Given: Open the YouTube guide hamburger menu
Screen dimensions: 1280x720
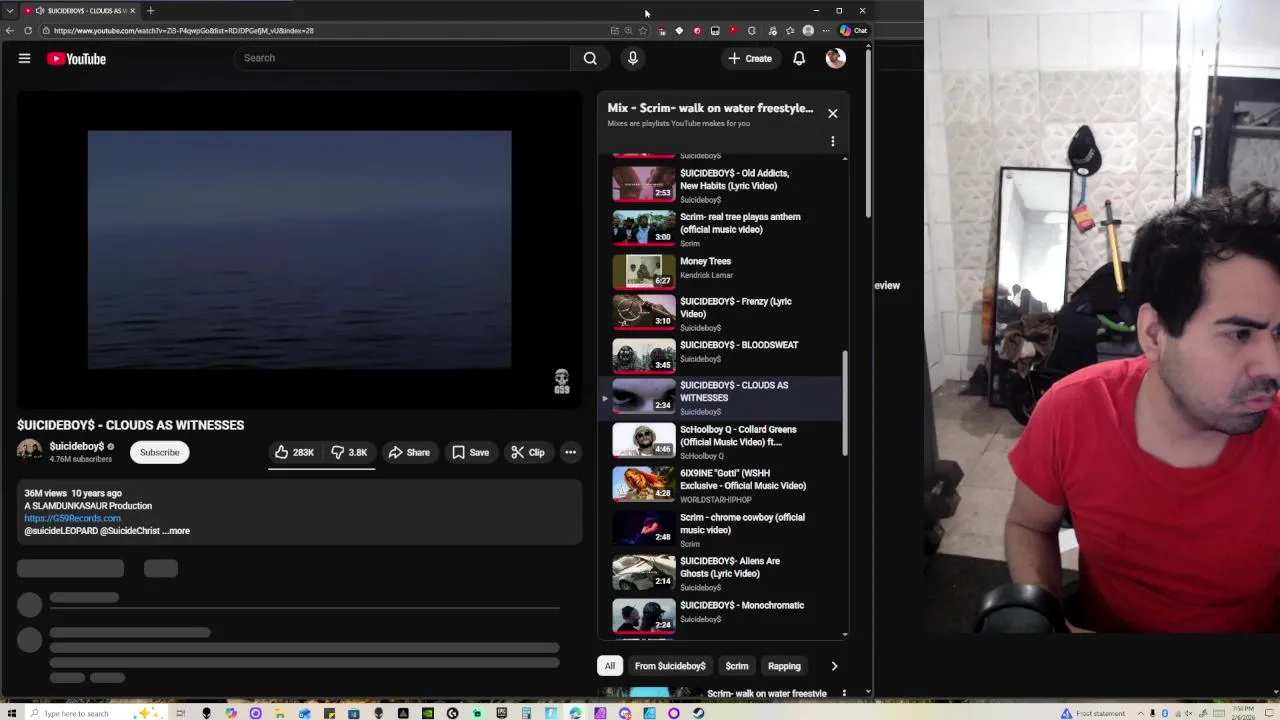Looking at the screenshot, I should [x=24, y=58].
